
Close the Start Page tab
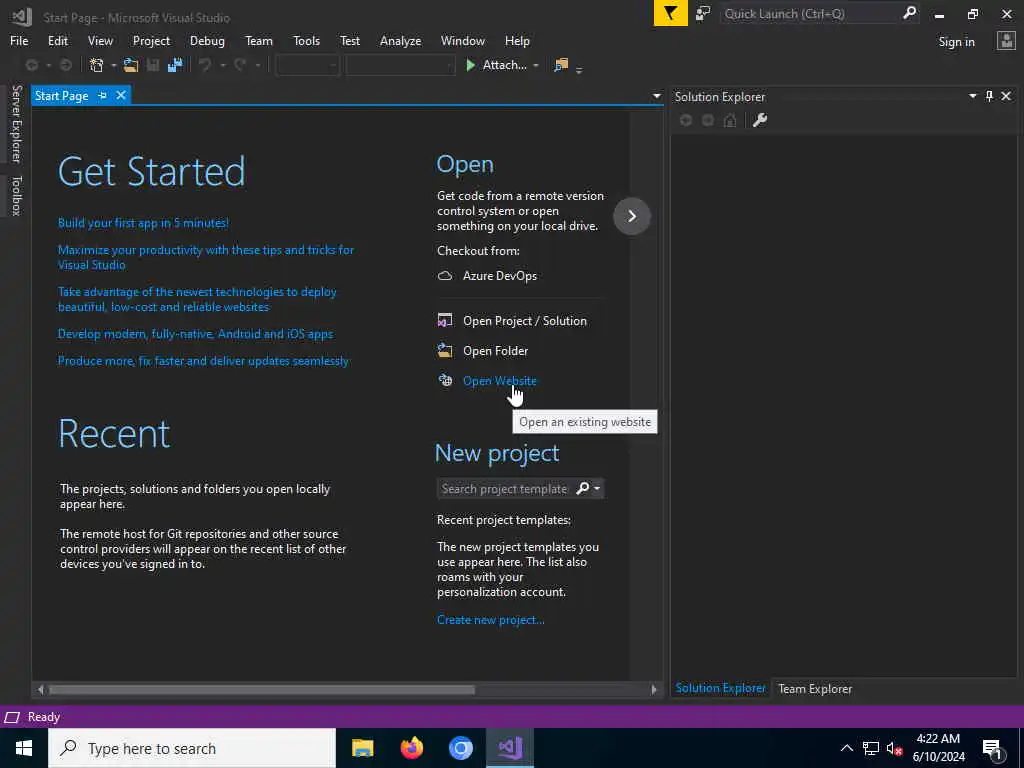tap(121, 95)
